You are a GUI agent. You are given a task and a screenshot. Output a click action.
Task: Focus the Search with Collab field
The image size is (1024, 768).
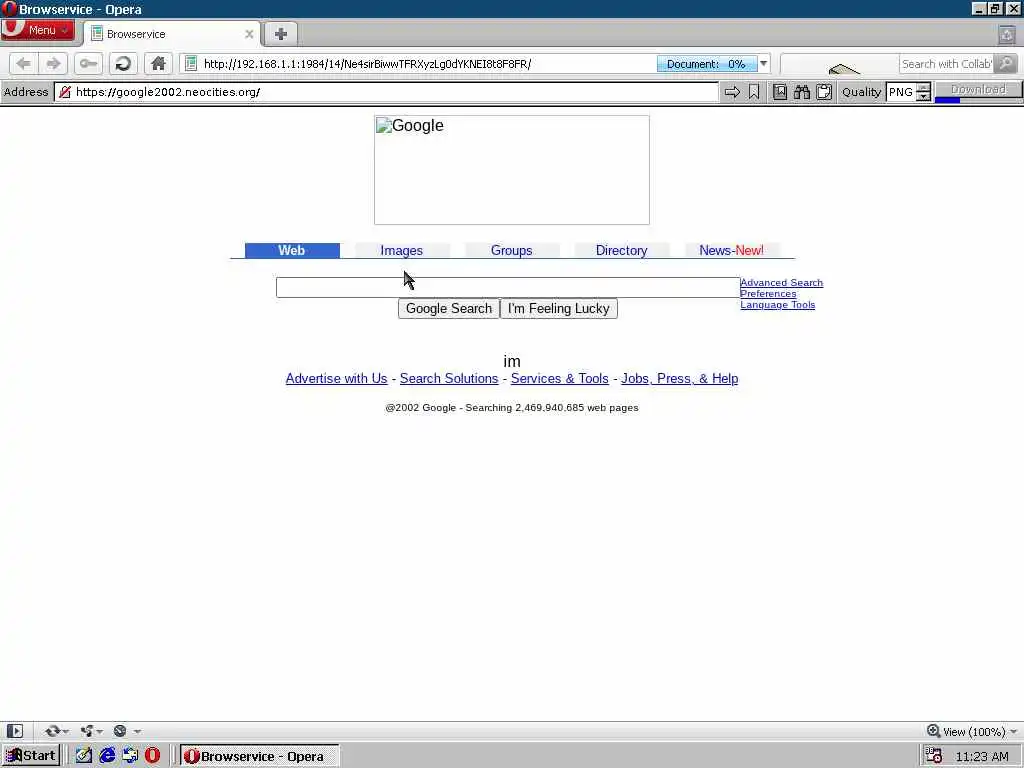(946, 63)
